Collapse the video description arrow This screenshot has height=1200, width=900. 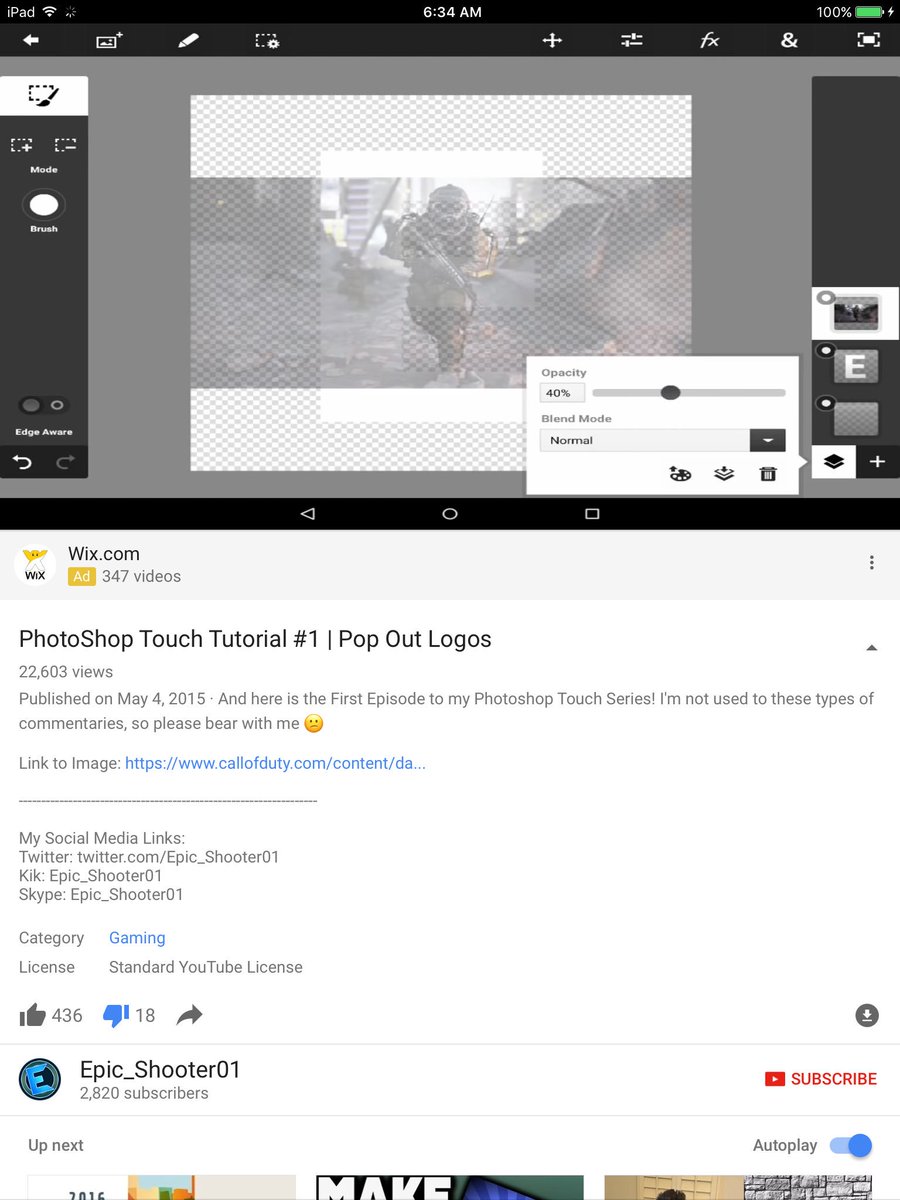point(871,648)
